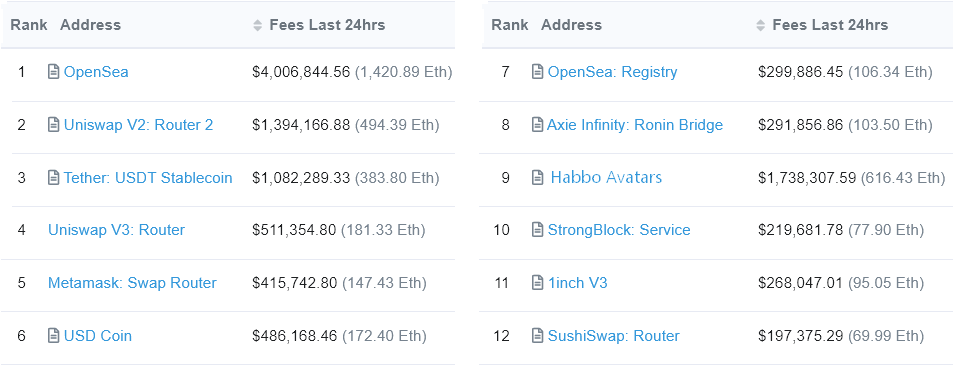953x366 pixels.
Task: Open Metamask: Swap Router address page
Action: click(132, 283)
